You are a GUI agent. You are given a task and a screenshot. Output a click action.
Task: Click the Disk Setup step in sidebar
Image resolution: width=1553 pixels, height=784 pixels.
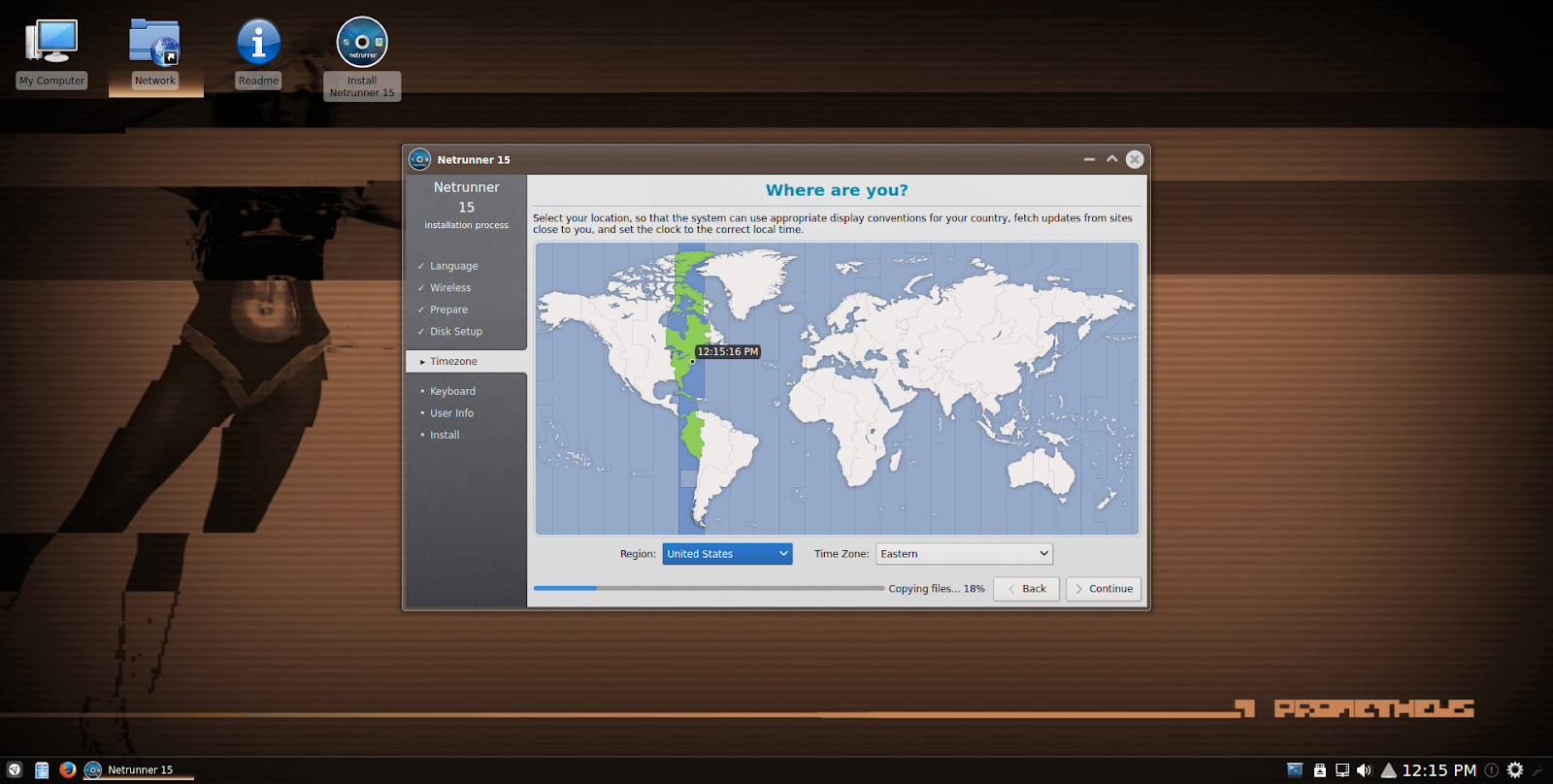(455, 332)
